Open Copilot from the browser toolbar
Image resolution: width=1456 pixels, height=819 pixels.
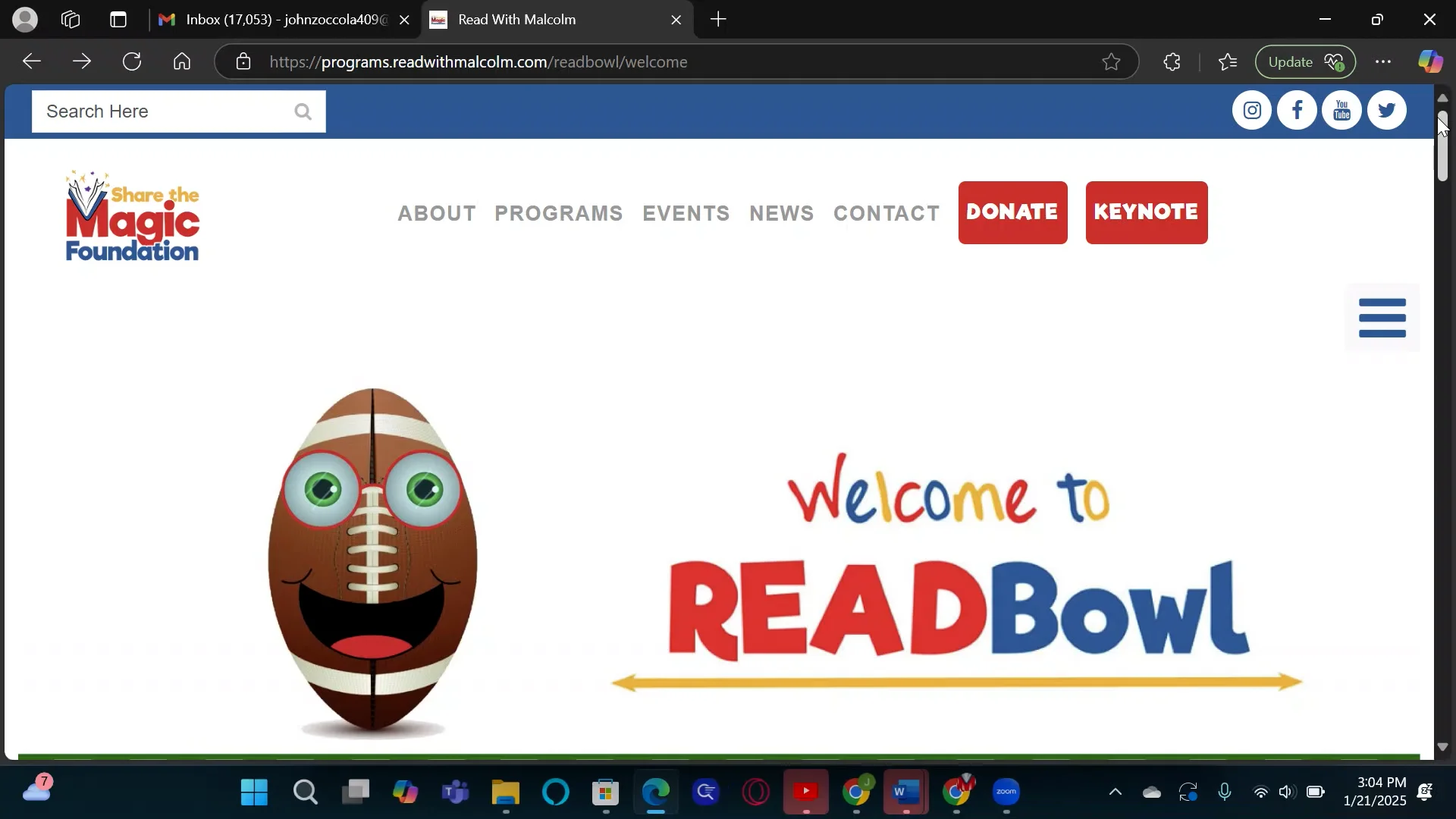(1430, 61)
